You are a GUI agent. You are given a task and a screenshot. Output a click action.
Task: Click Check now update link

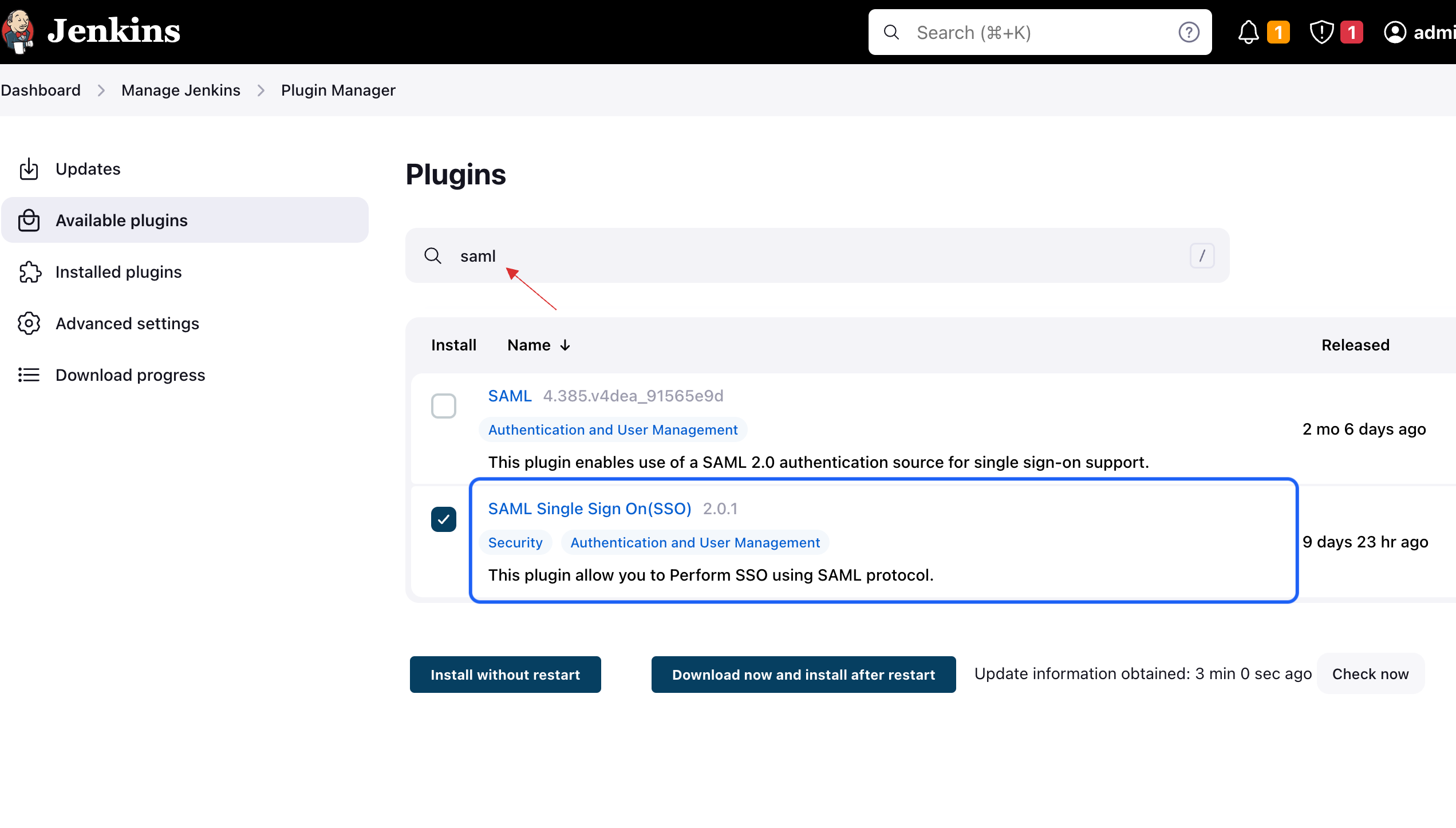(x=1370, y=673)
